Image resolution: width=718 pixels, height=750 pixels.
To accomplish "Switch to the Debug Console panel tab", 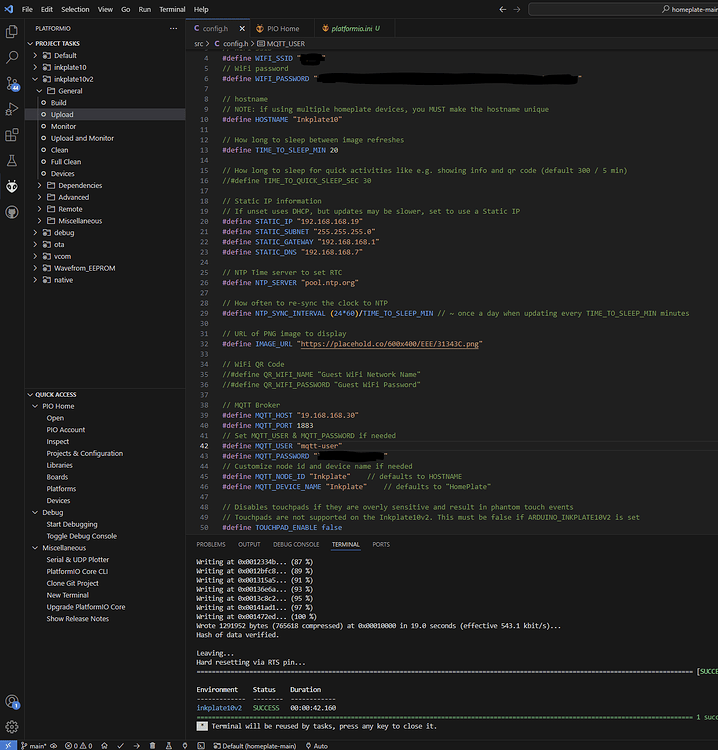I will pos(296,544).
